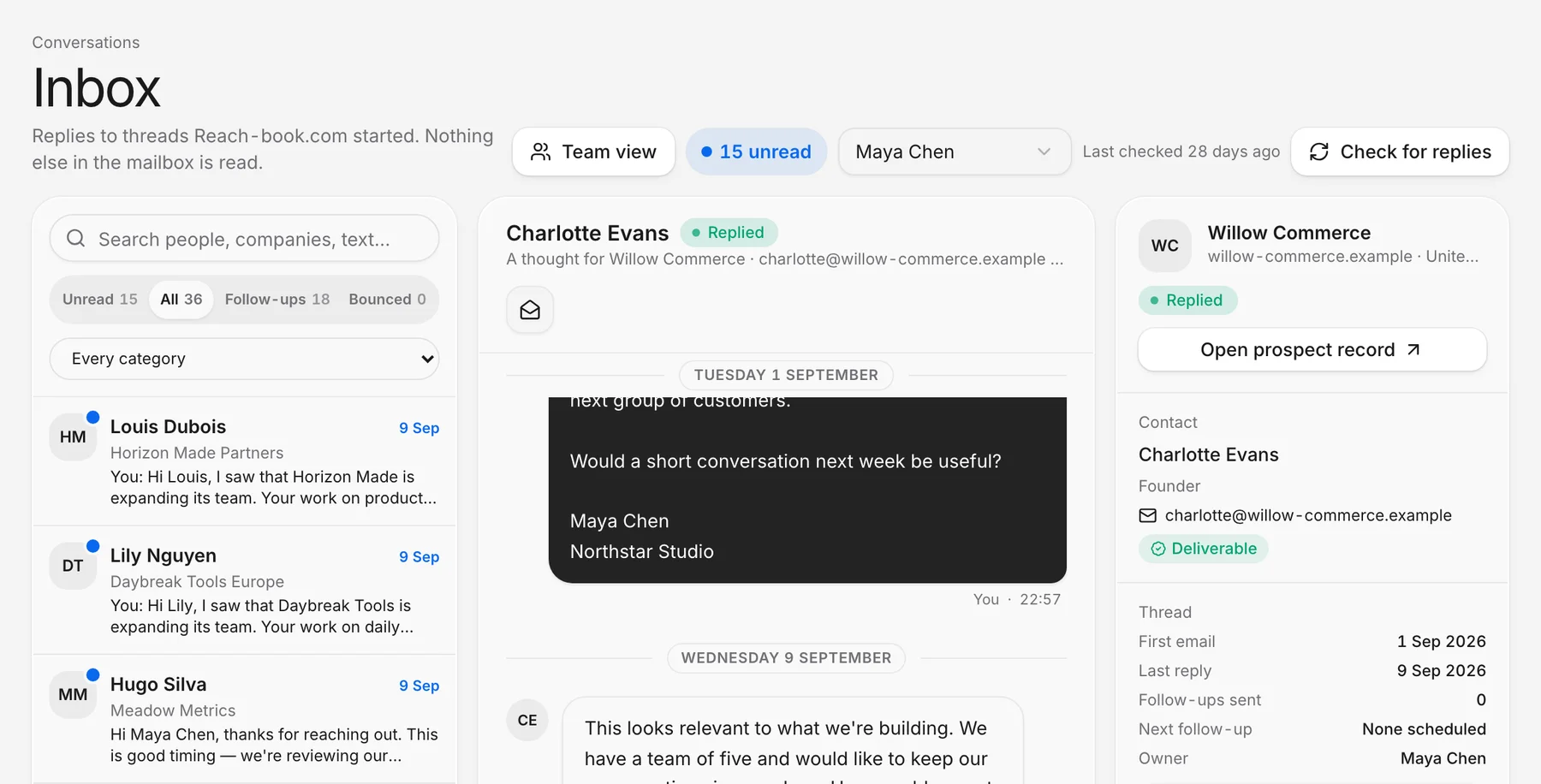Click Daybreak Tools Europe company text
Screen dimensions: 1541x784
[197, 582]
